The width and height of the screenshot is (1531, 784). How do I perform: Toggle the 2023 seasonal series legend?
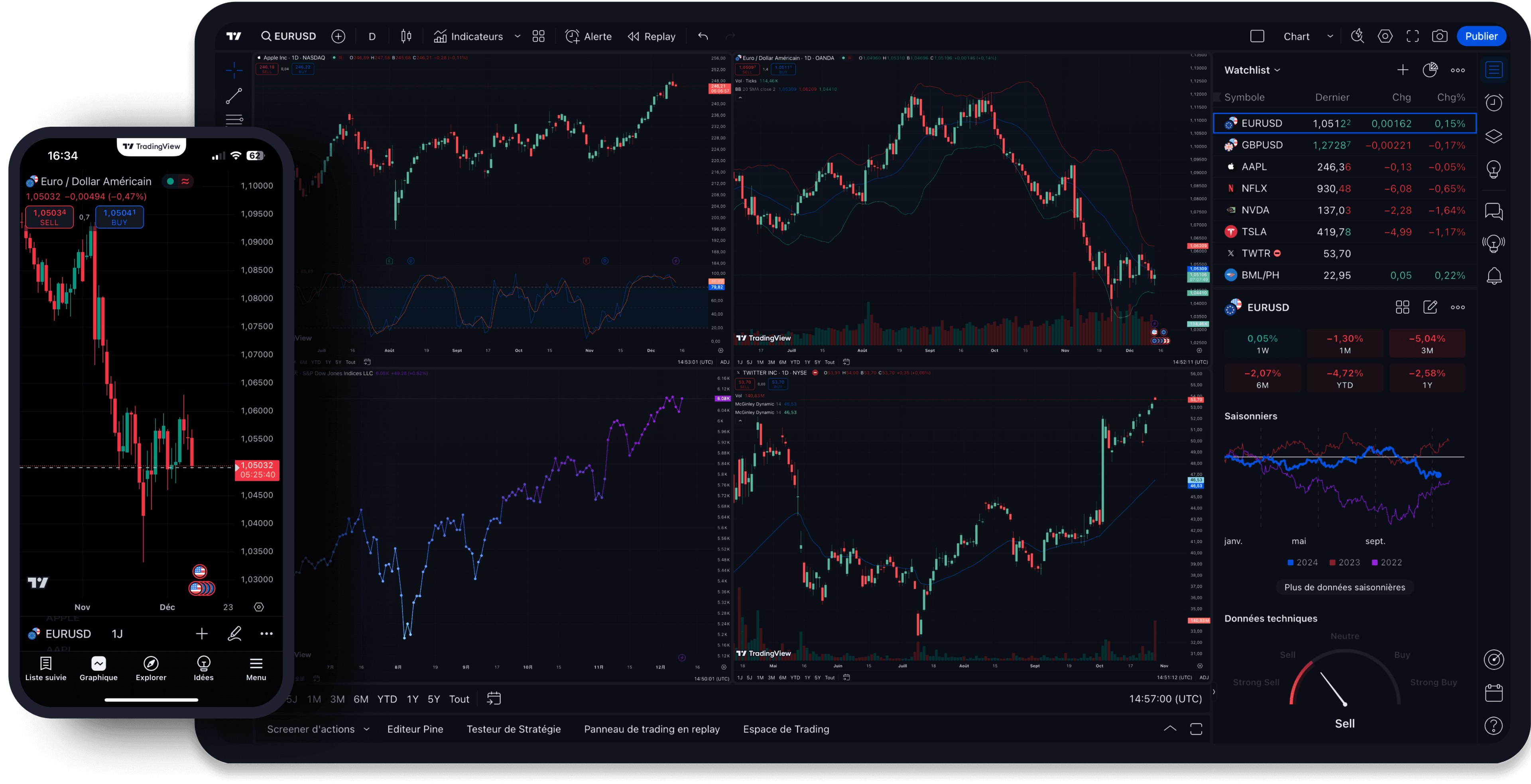tap(1344, 562)
